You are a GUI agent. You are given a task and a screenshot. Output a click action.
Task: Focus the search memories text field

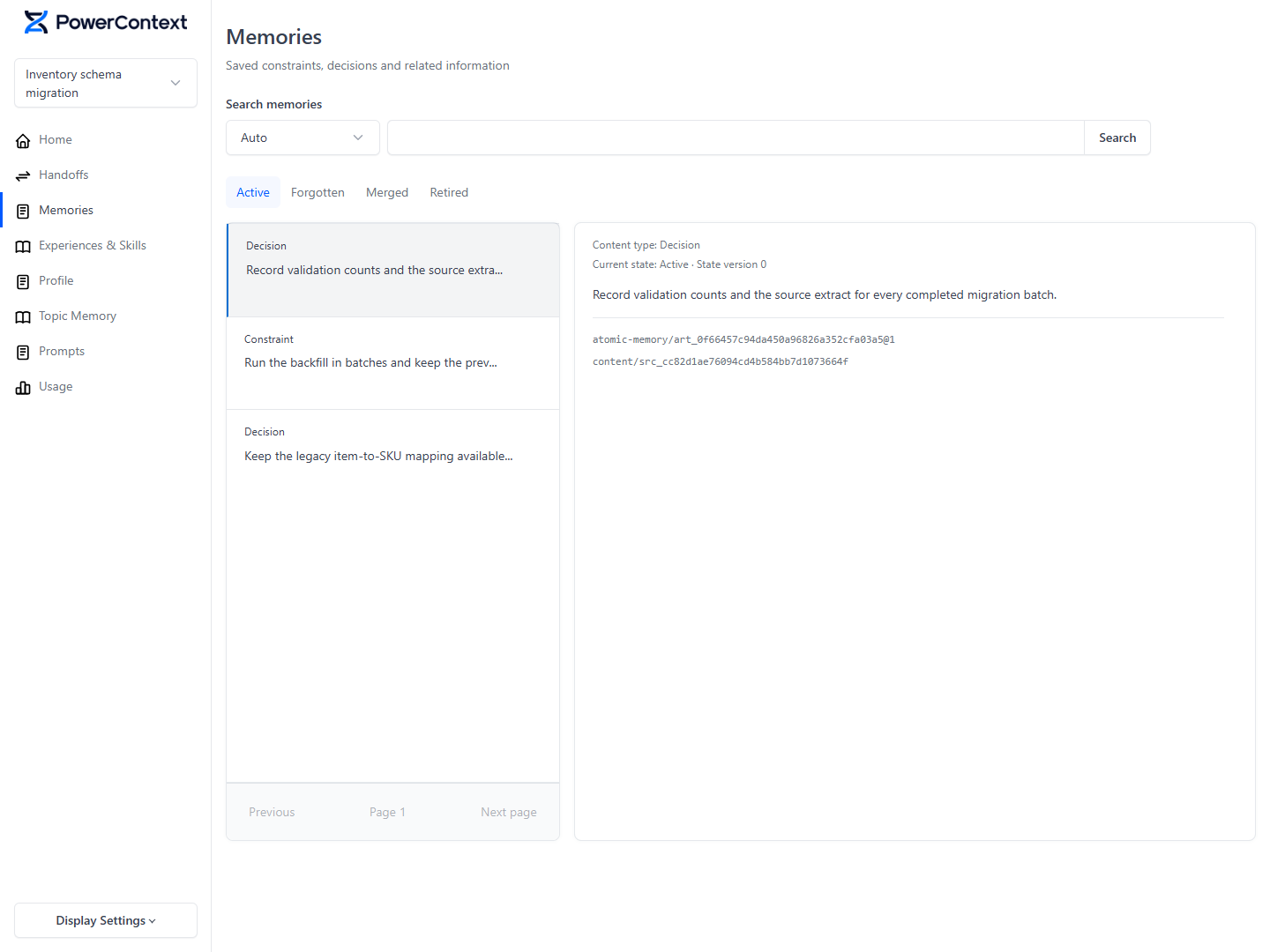[x=736, y=138]
